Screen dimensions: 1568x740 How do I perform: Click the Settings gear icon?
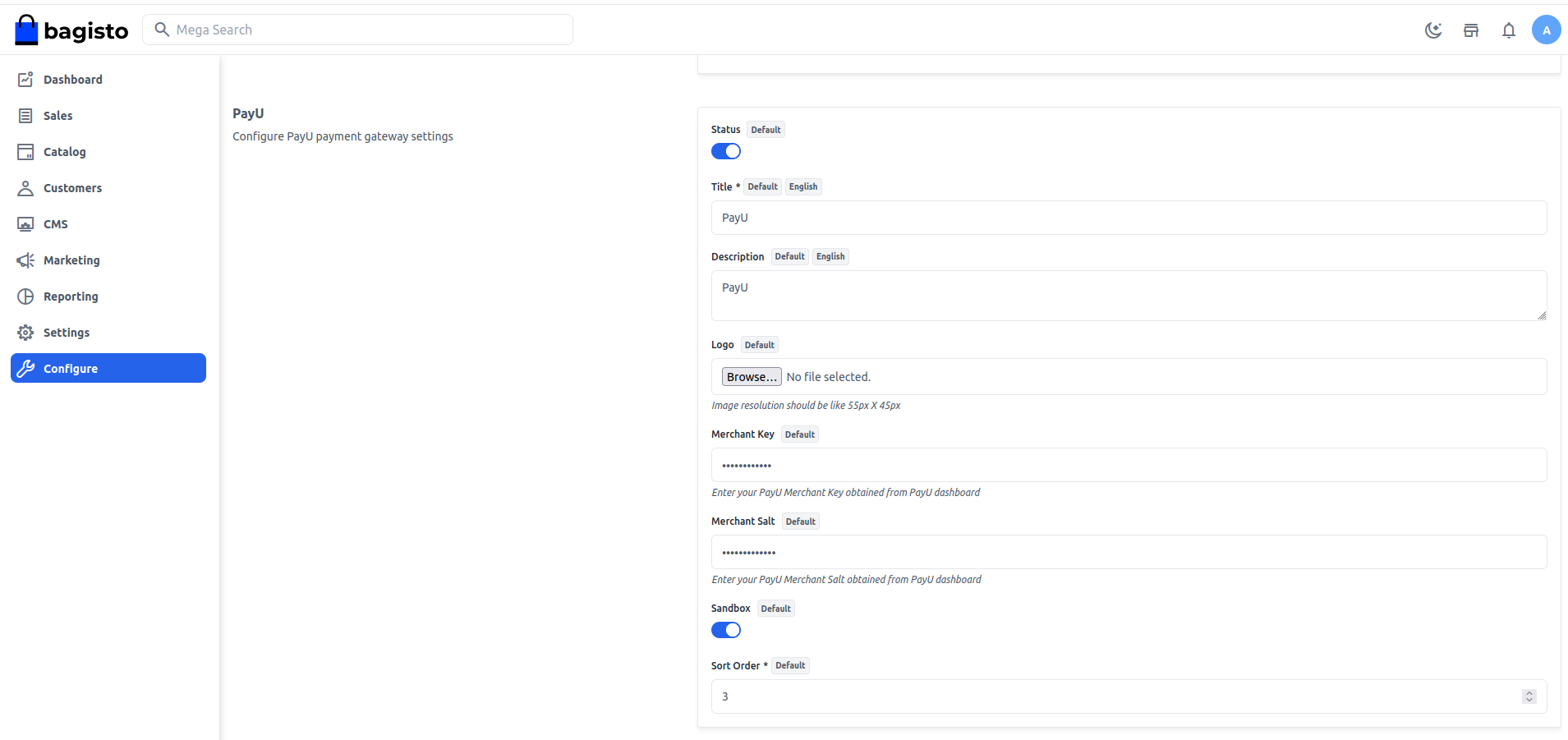coord(25,333)
